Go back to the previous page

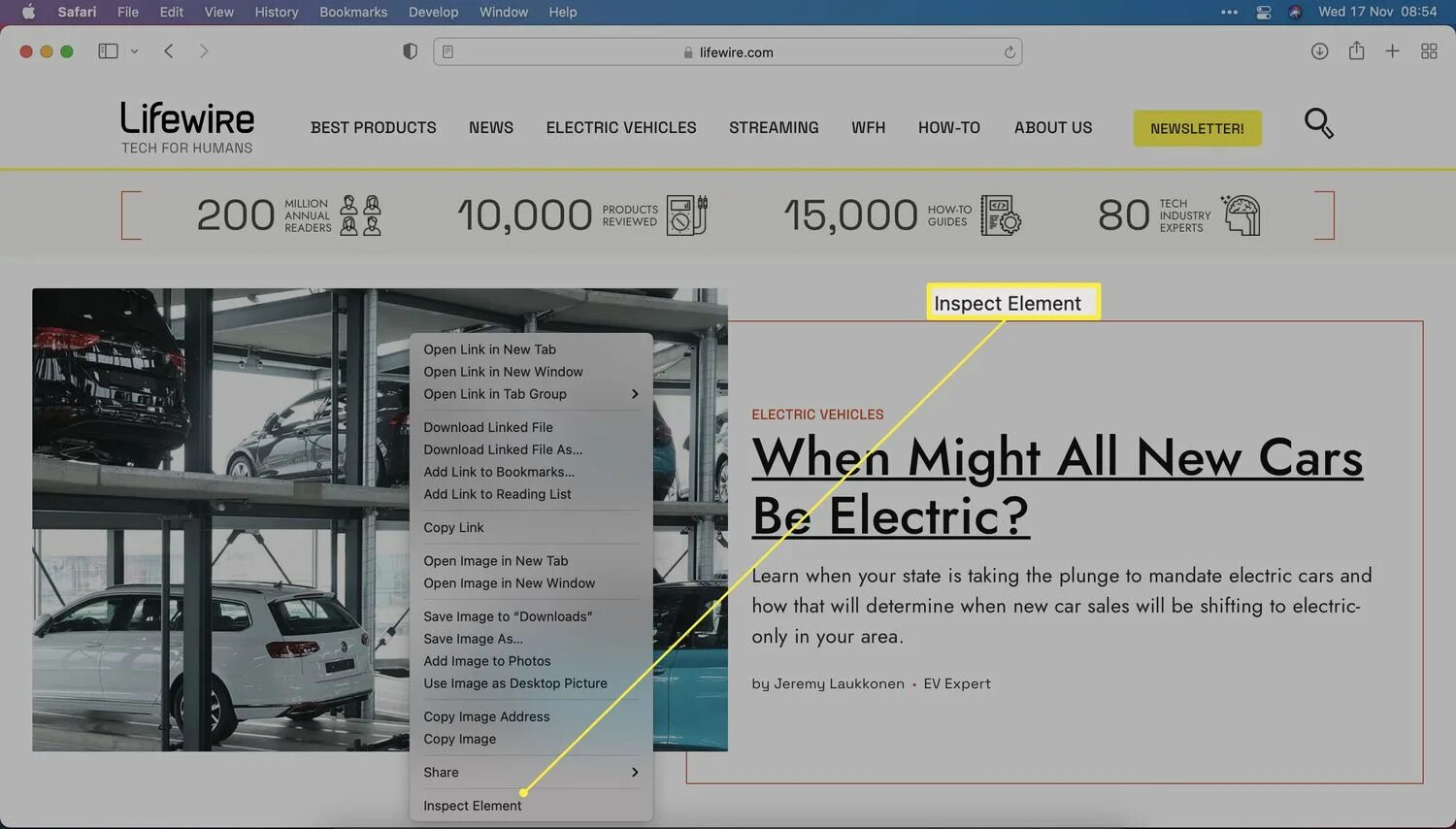pos(169,51)
